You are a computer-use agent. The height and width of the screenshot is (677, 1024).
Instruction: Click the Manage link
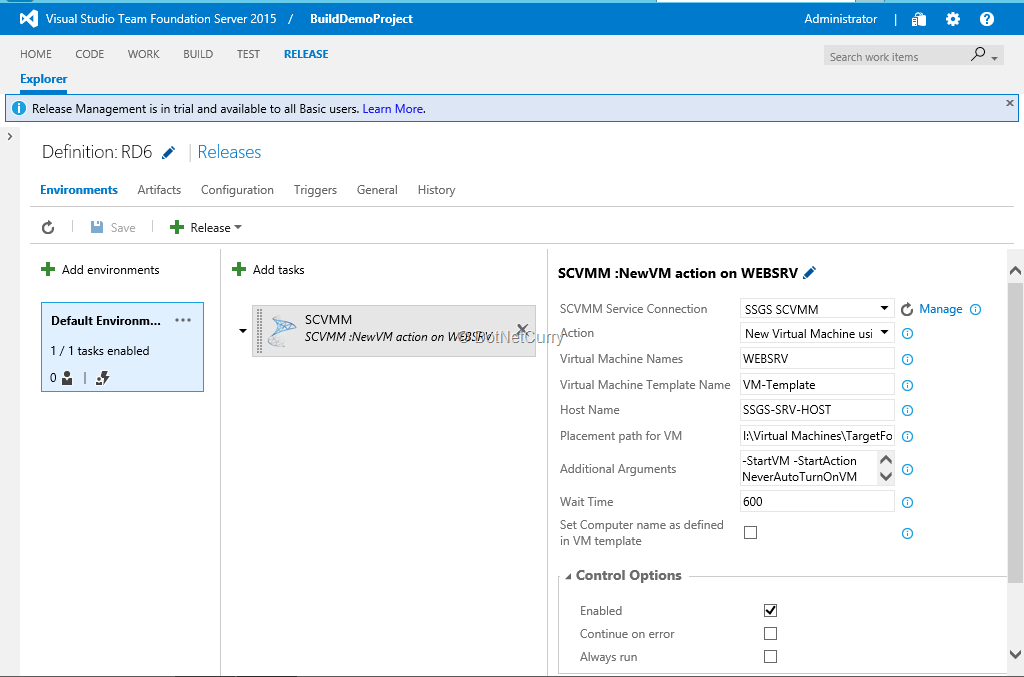pyautogui.click(x=941, y=309)
